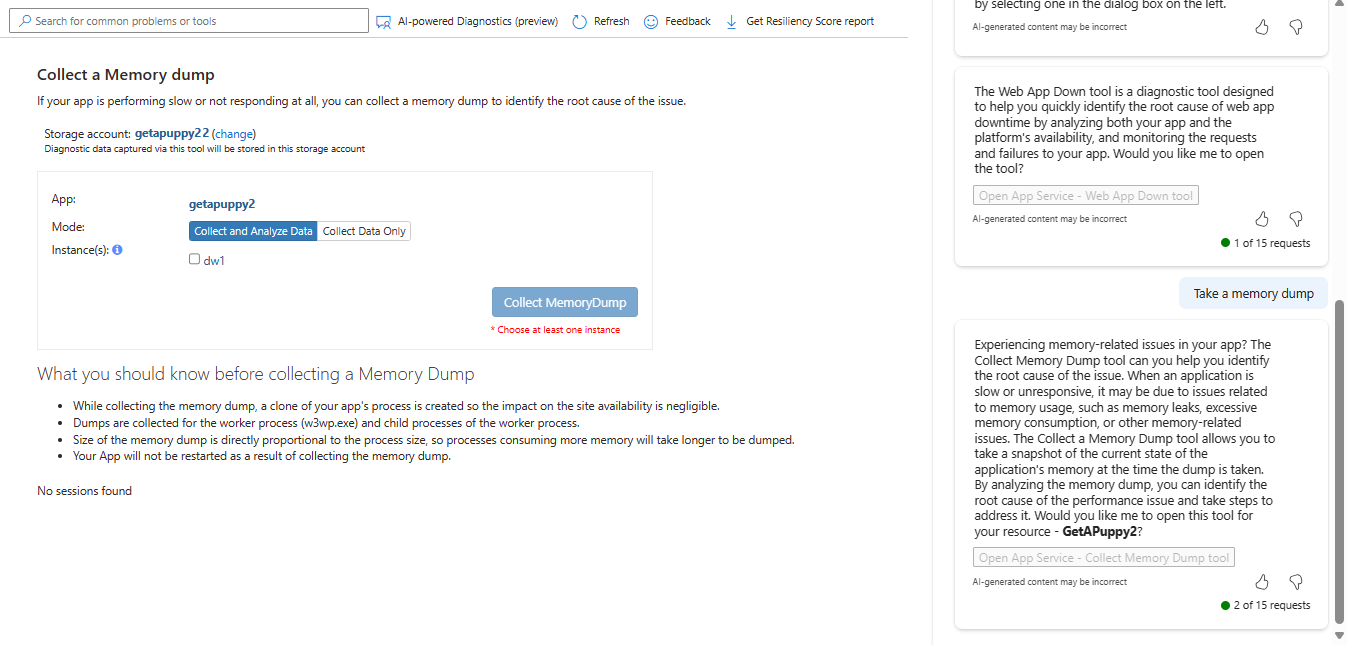Thumbs down the Web App Down response
This screenshot has height=645, width=1347.
[x=1296, y=218]
